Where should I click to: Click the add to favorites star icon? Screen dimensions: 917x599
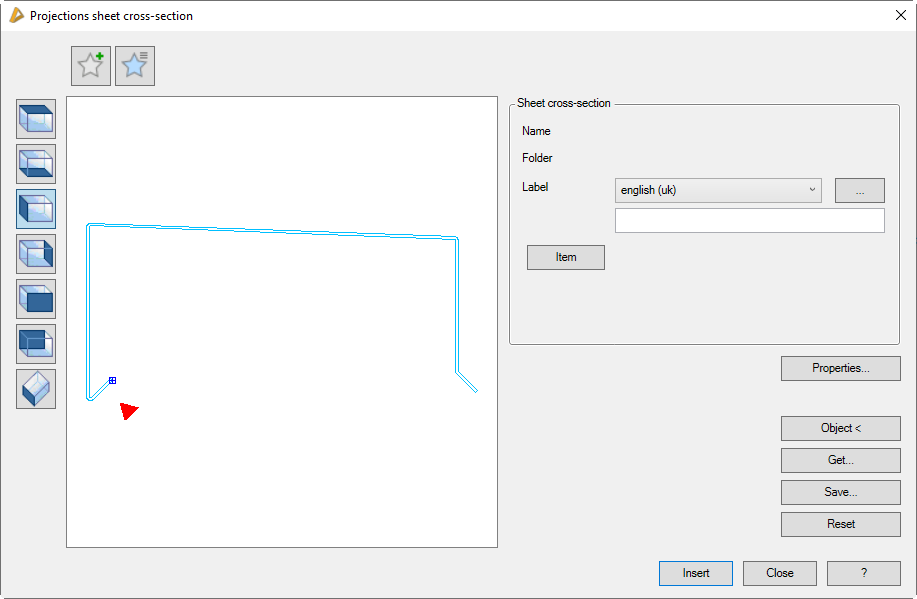coord(91,66)
